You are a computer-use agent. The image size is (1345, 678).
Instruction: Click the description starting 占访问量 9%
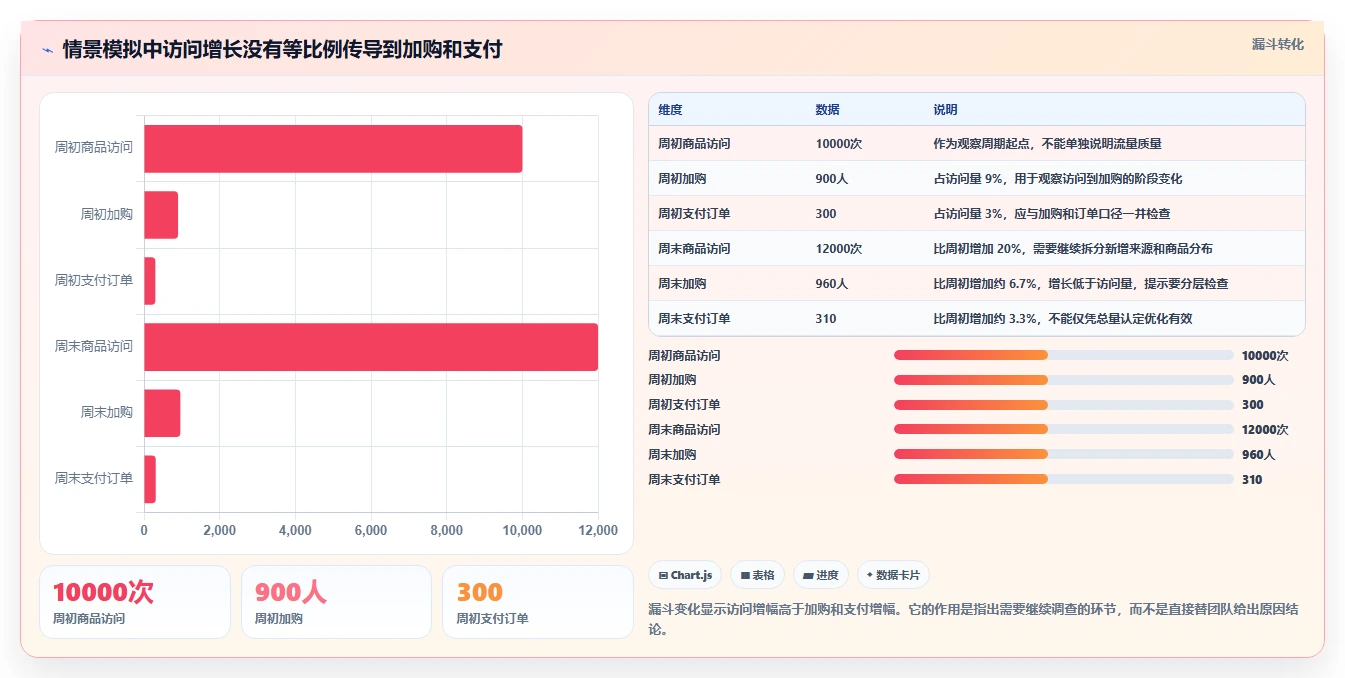pos(1057,179)
